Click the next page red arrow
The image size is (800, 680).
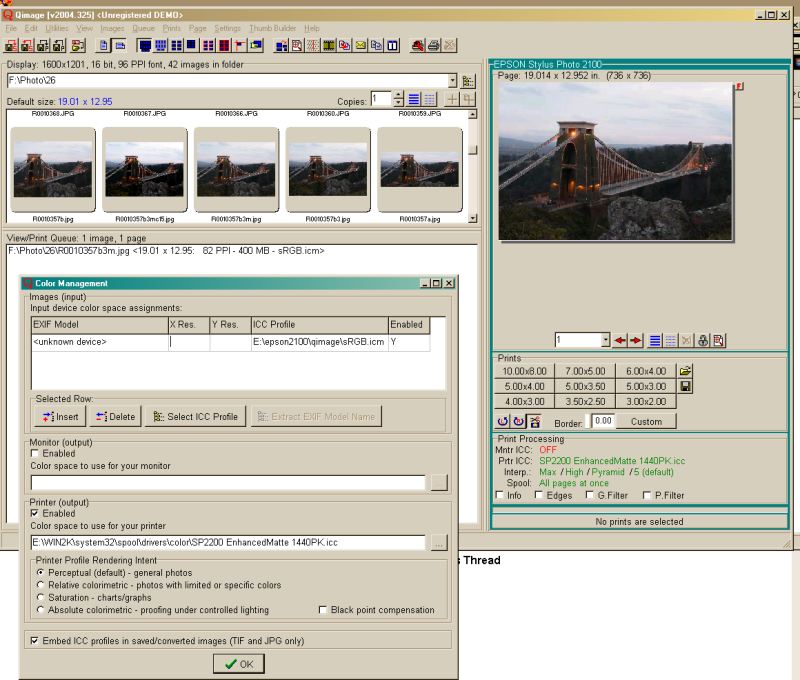click(x=636, y=341)
